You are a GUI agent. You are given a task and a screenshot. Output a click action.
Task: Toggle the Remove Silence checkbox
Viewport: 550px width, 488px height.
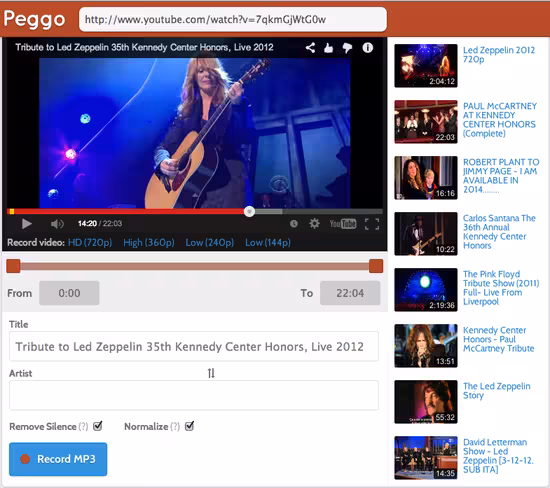point(98,426)
